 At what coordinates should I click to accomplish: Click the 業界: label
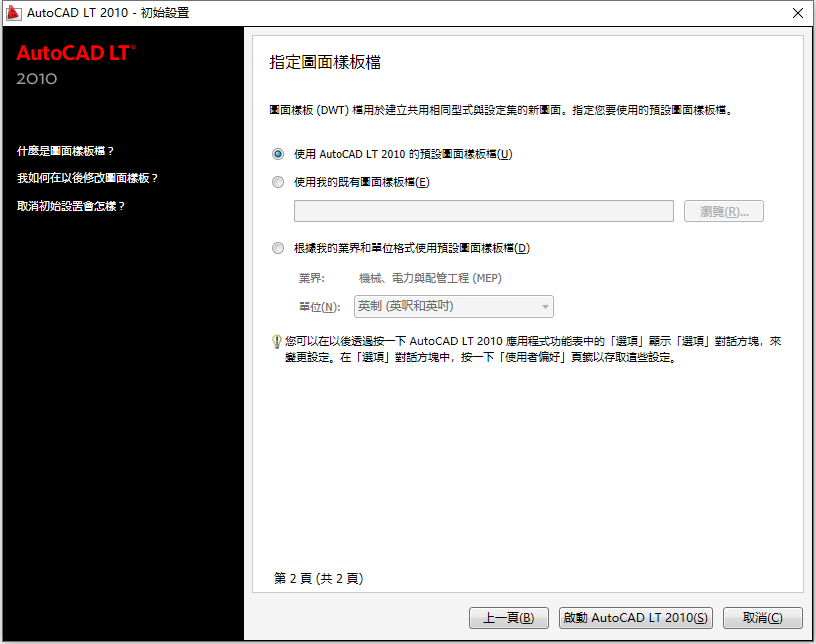click(x=312, y=278)
